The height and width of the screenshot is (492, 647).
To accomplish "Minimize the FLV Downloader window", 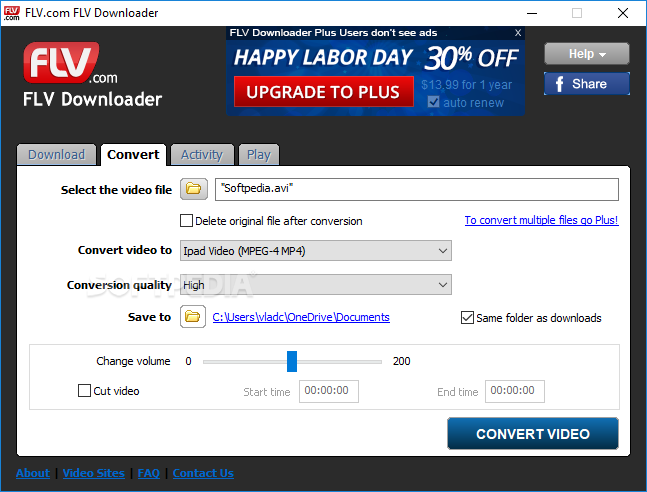I will pyautogui.click(x=532, y=13).
